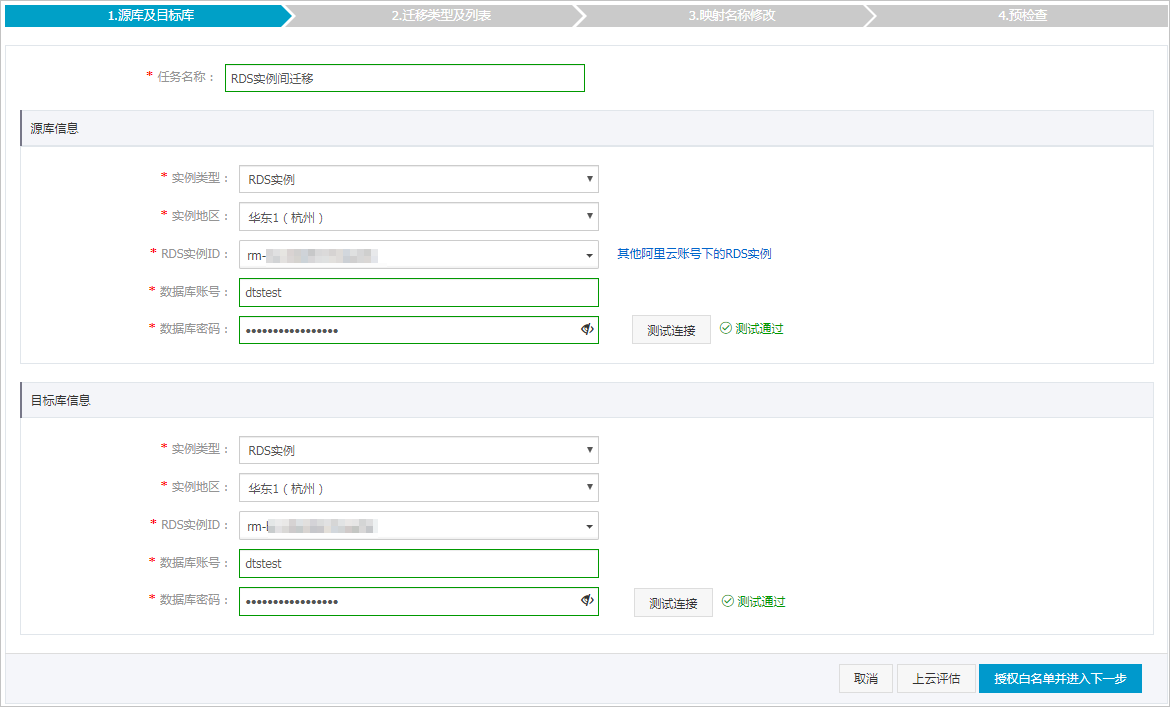
Task: Toggle source database password visibility eye icon
Action: (587, 330)
